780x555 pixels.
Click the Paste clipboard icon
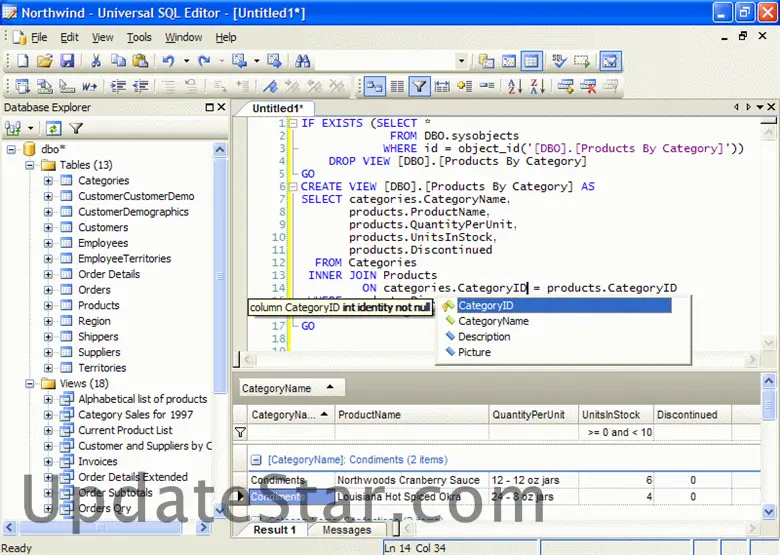(140, 61)
